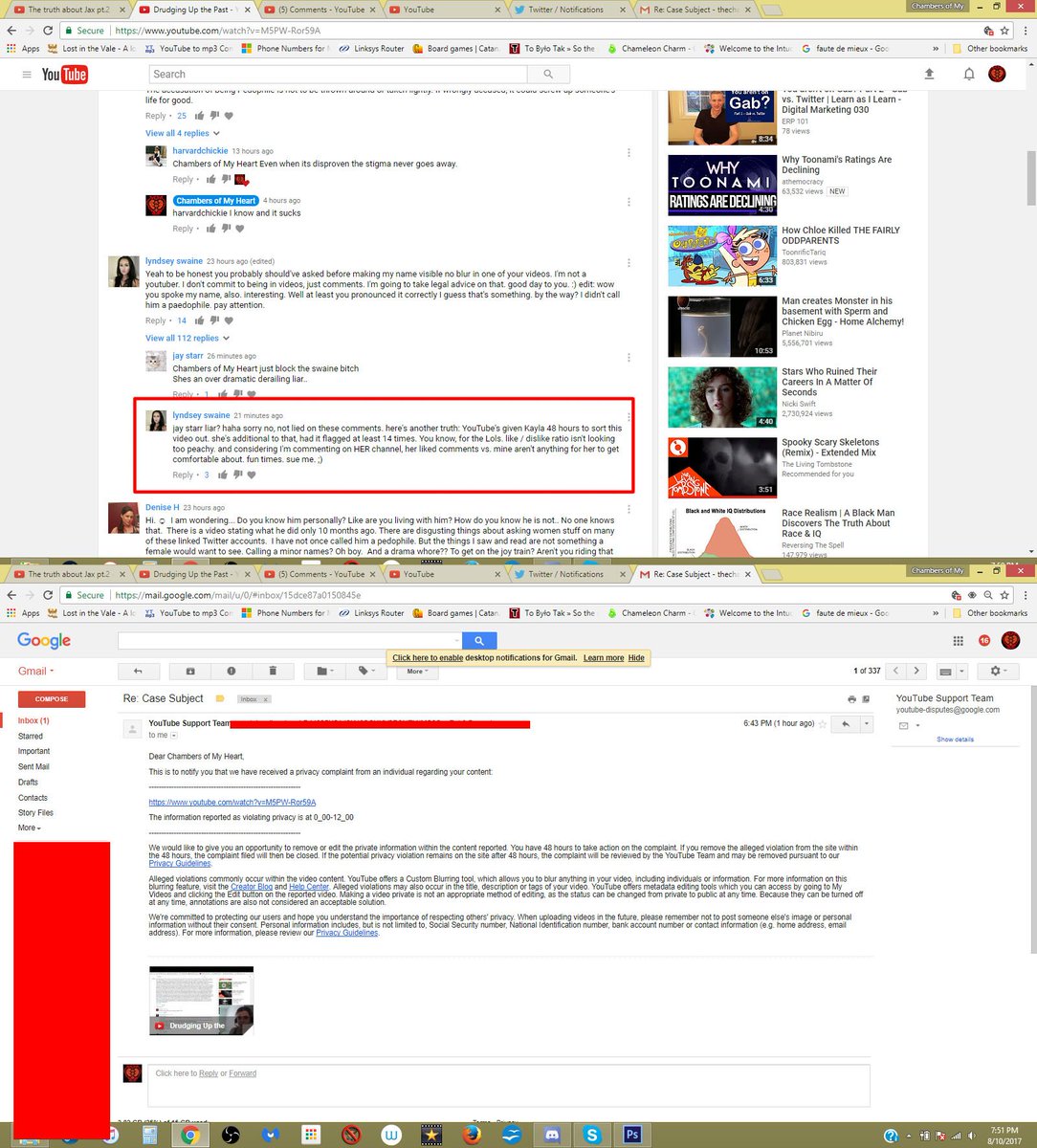Hide the desktop notifications banner

pyautogui.click(x=636, y=658)
